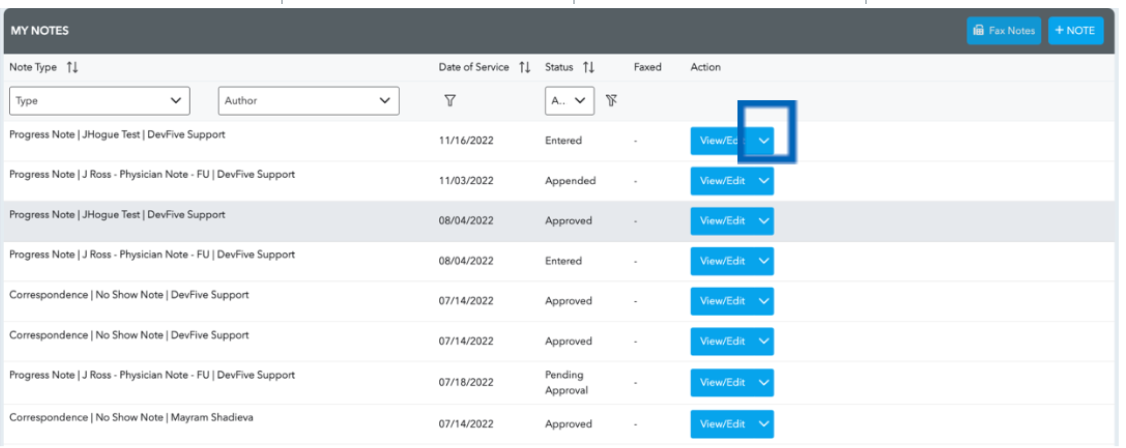Expand action chevron for Mayram Shadieva note
Image resolution: width=1126 pixels, height=448 pixels.
pyautogui.click(x=764, y=424)
